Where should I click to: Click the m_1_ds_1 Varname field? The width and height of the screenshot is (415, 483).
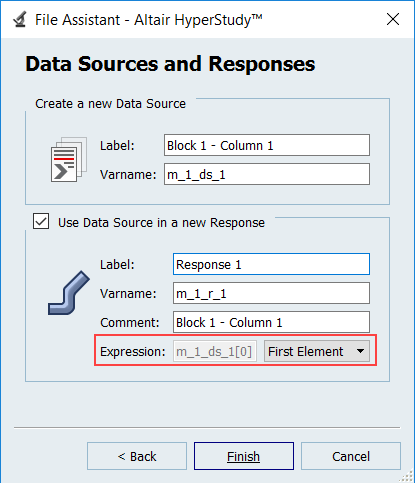coord(267,174)
